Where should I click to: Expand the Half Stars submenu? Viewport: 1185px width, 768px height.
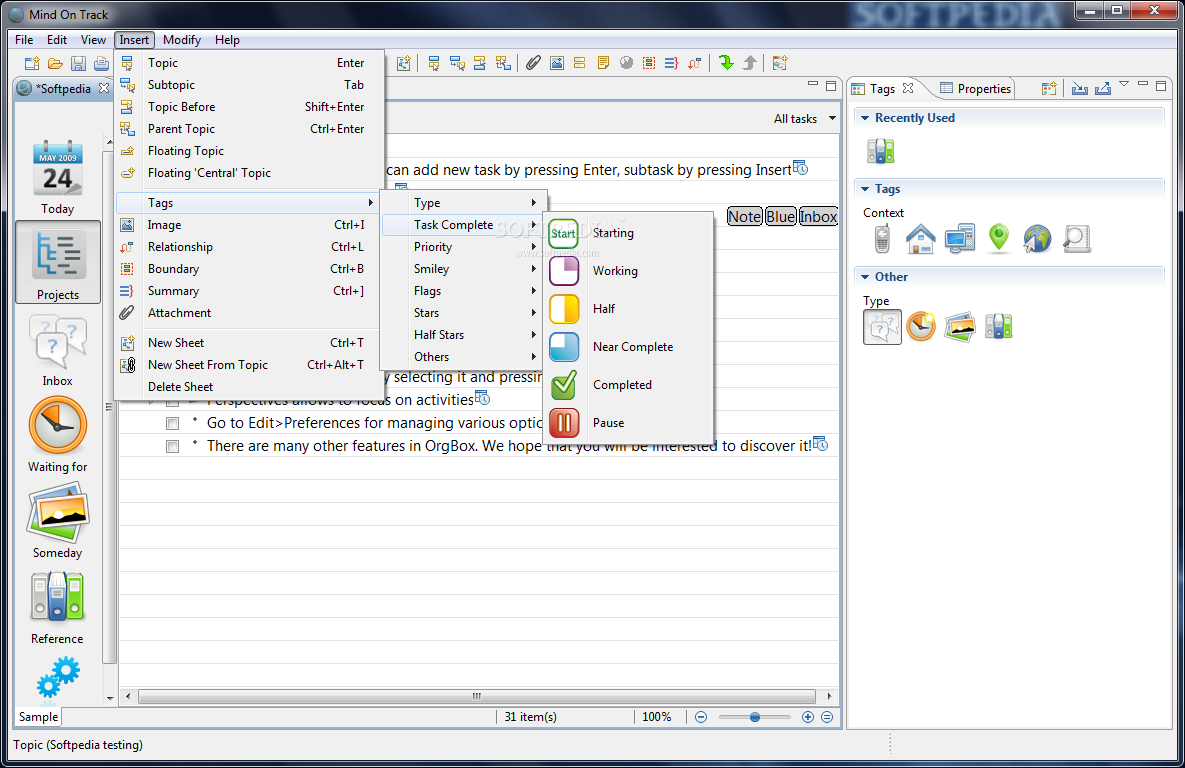click(x=463, y=335)
